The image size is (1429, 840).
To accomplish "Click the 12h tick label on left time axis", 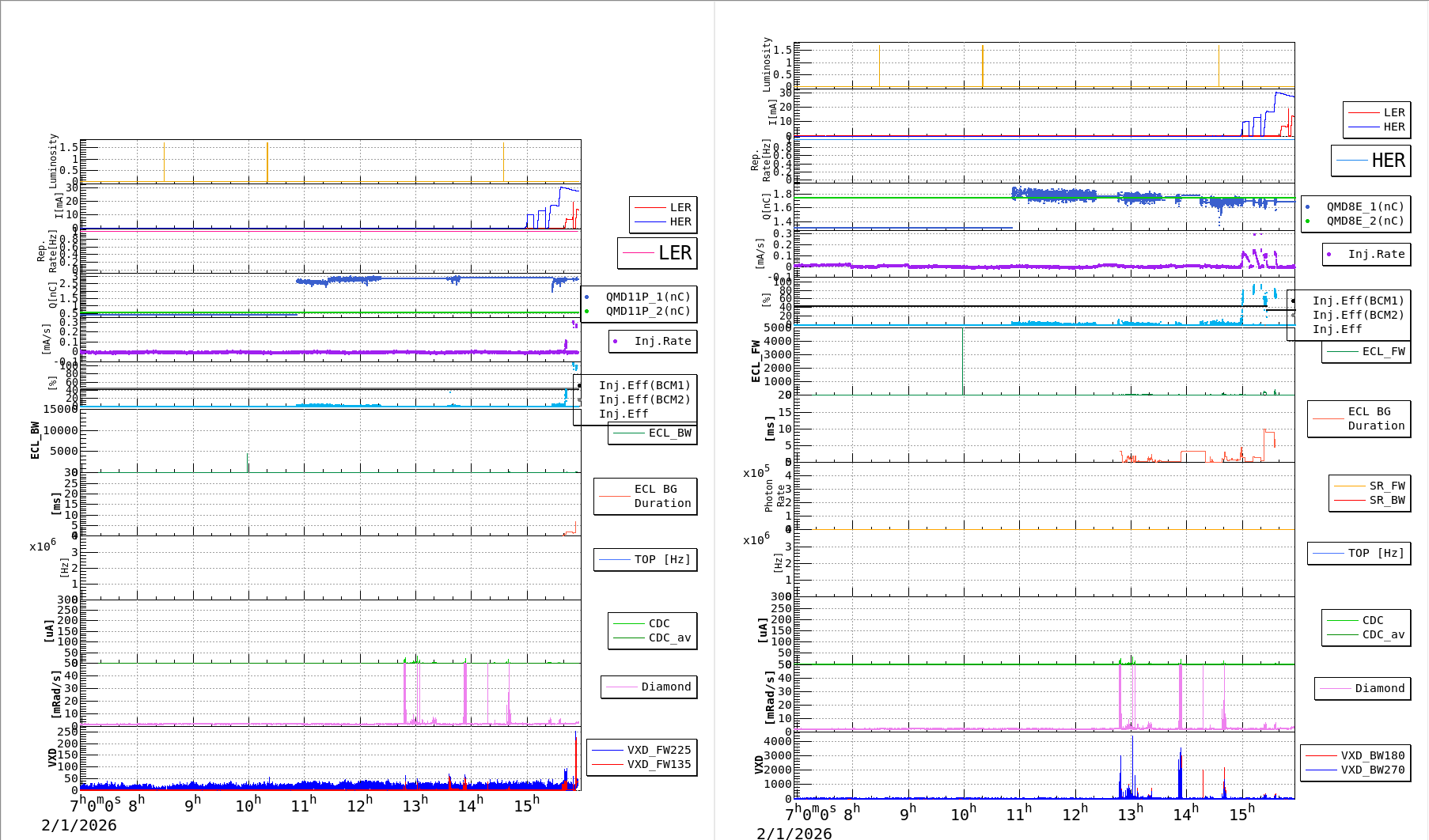I will (x=360, y=805).
